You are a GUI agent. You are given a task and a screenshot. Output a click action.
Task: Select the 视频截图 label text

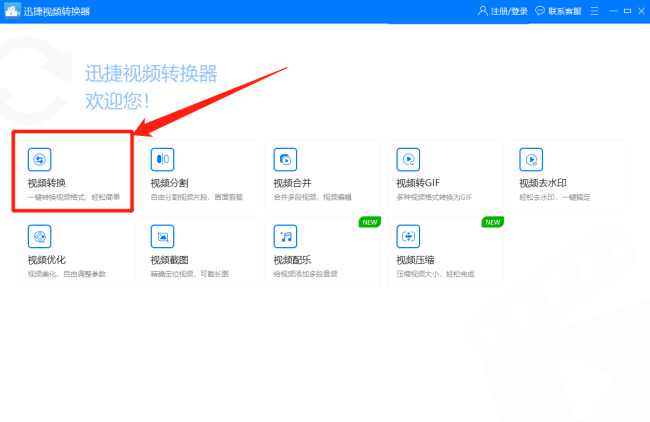coord(170,260)
